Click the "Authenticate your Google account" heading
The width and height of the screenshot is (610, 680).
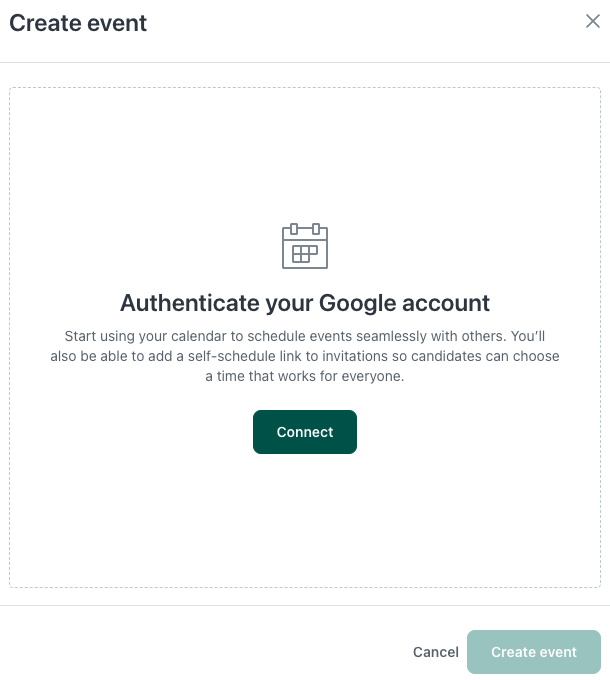(x=305, y=303)
